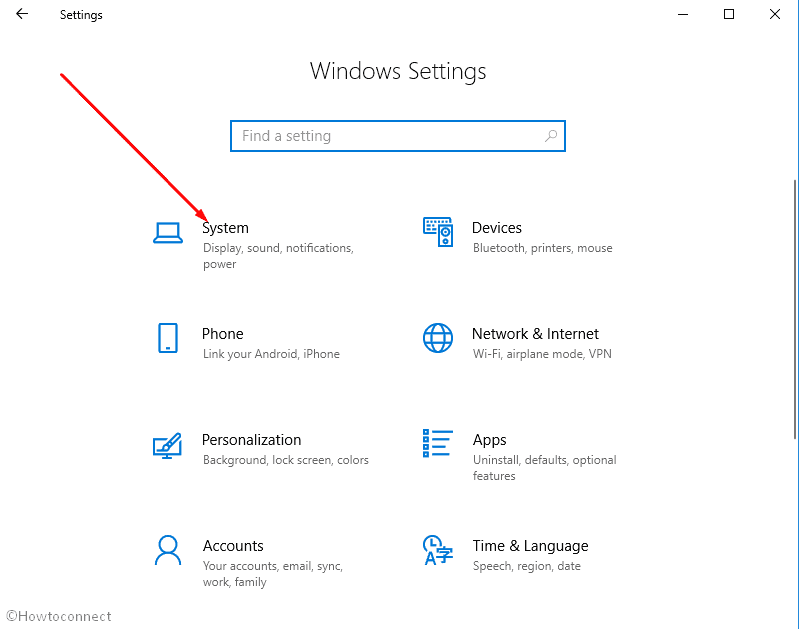
Task: Open the Personalization paintbrush icon
Action: pyautogui.click(x=168, y=445)
